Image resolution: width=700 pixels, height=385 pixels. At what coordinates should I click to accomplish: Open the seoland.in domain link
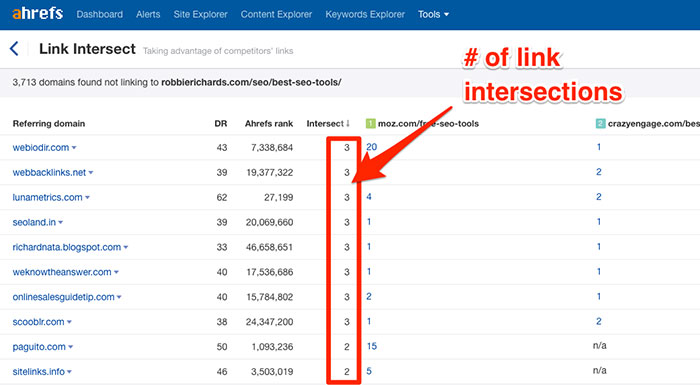34,222
